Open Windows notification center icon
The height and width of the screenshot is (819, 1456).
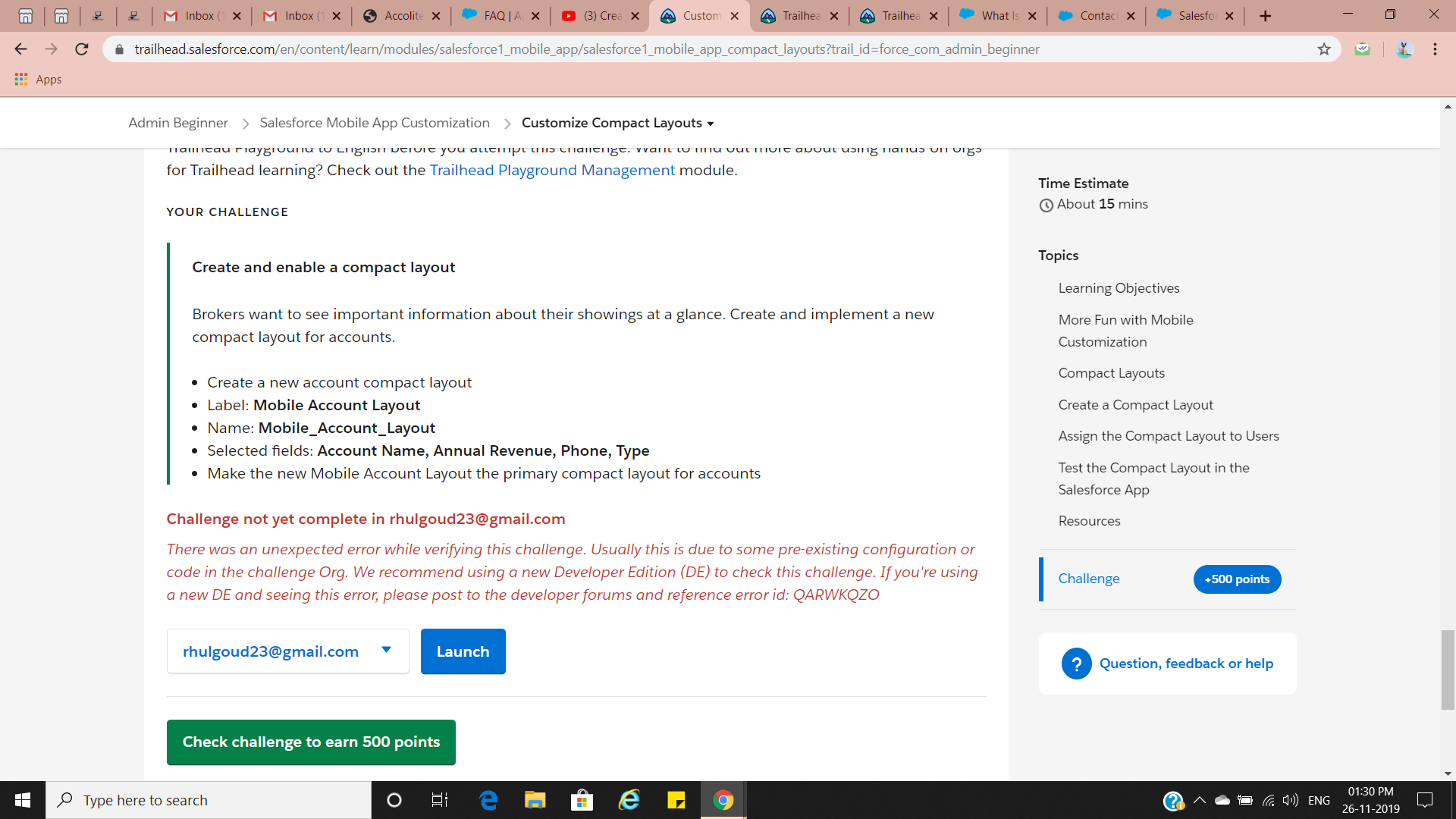click(x=1425, y=800)
